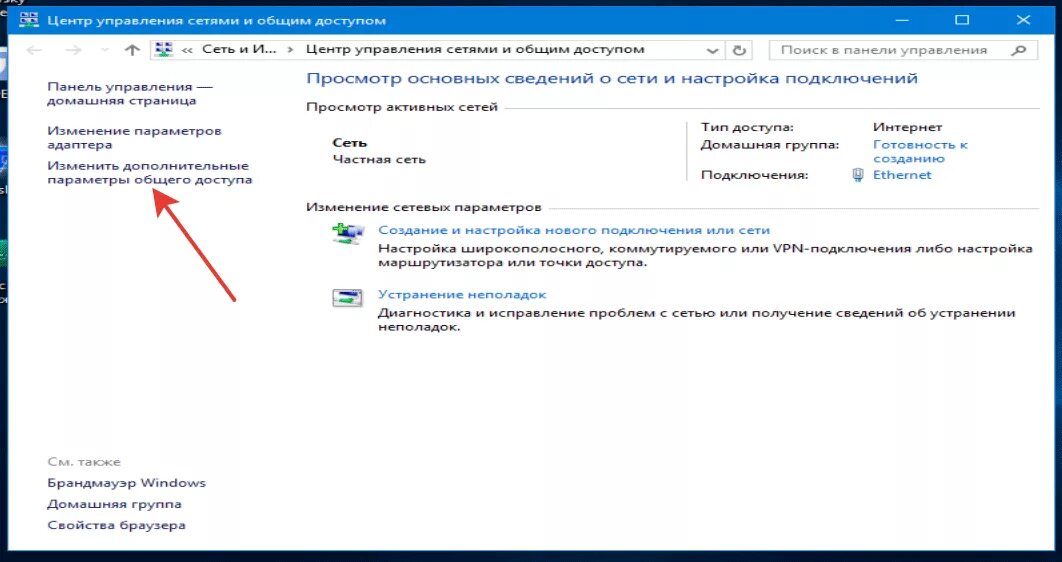Click the 'Подключения:' label
The image size is (1062, 562).
(x=755, y=175)
